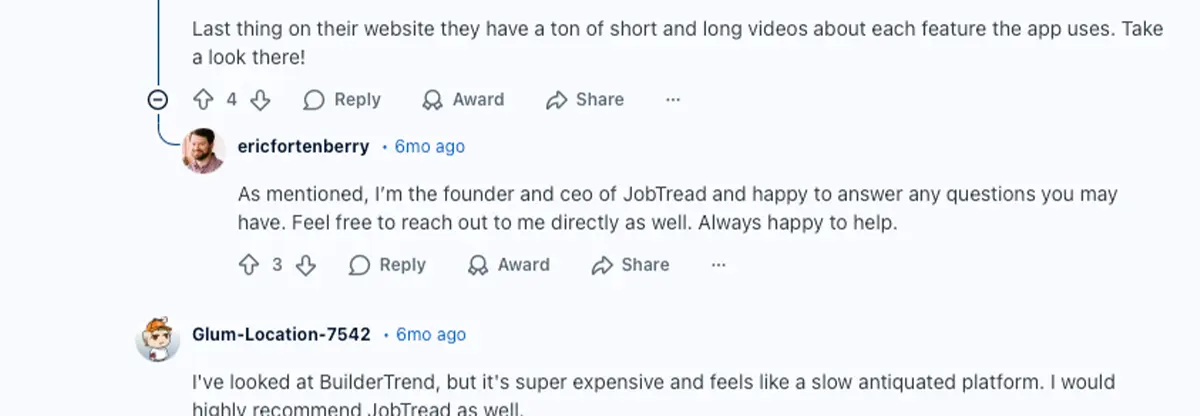
Task: Upvote ericfortenberry's reply
Action: click(249, 265)
